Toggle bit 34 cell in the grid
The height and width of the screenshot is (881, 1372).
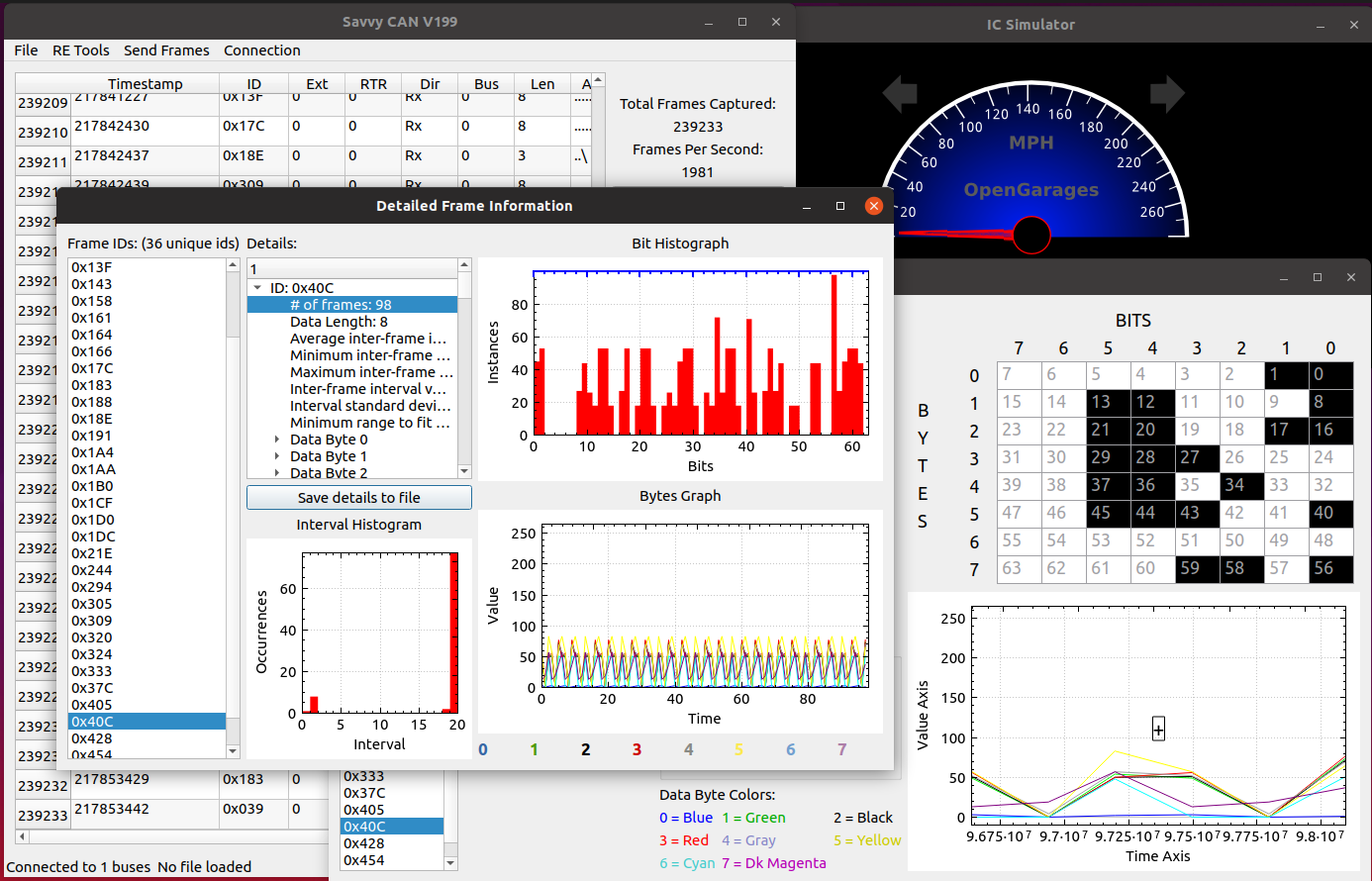[1241, 485]
